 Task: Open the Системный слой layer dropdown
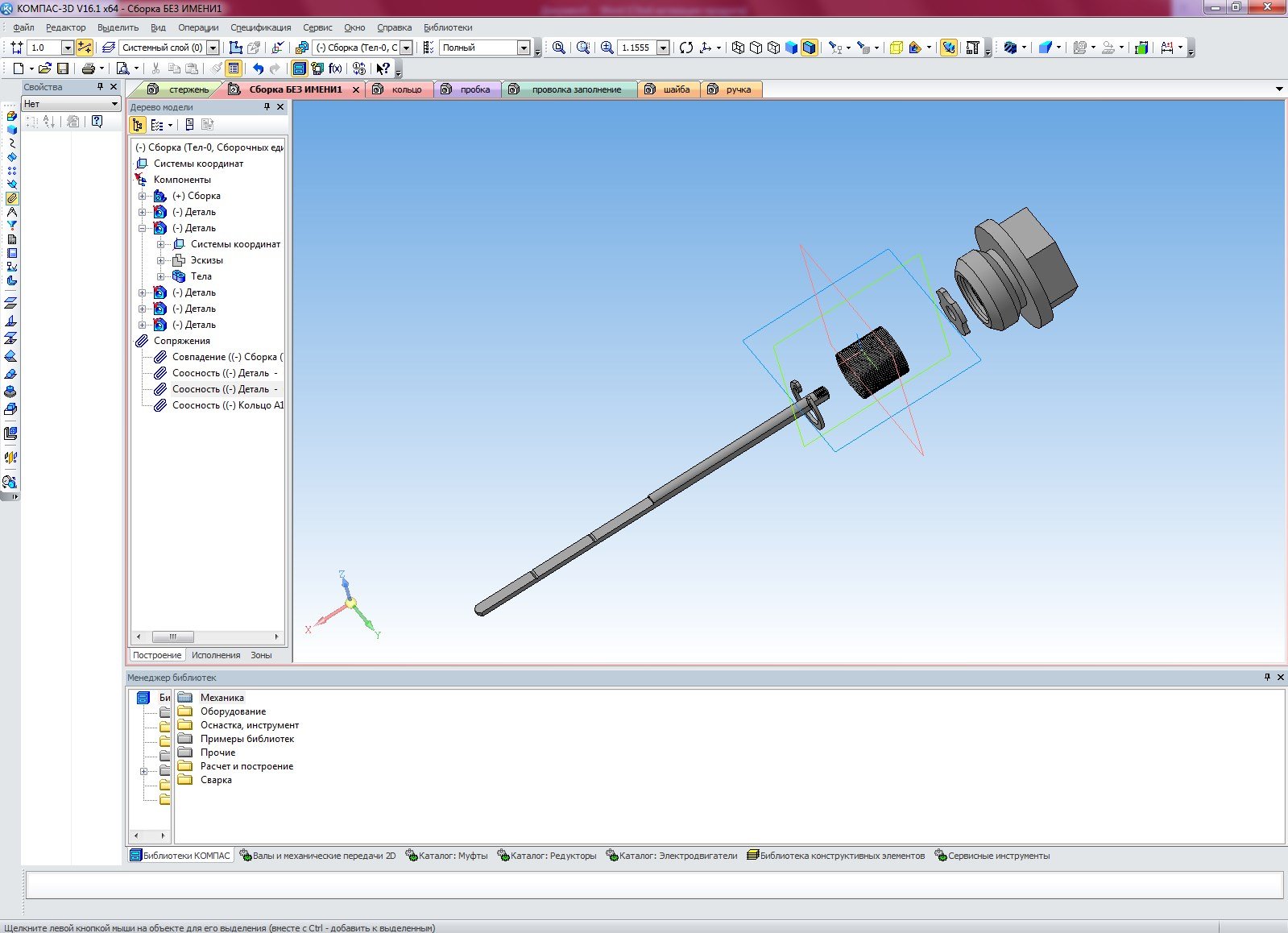tap(213, 48)
